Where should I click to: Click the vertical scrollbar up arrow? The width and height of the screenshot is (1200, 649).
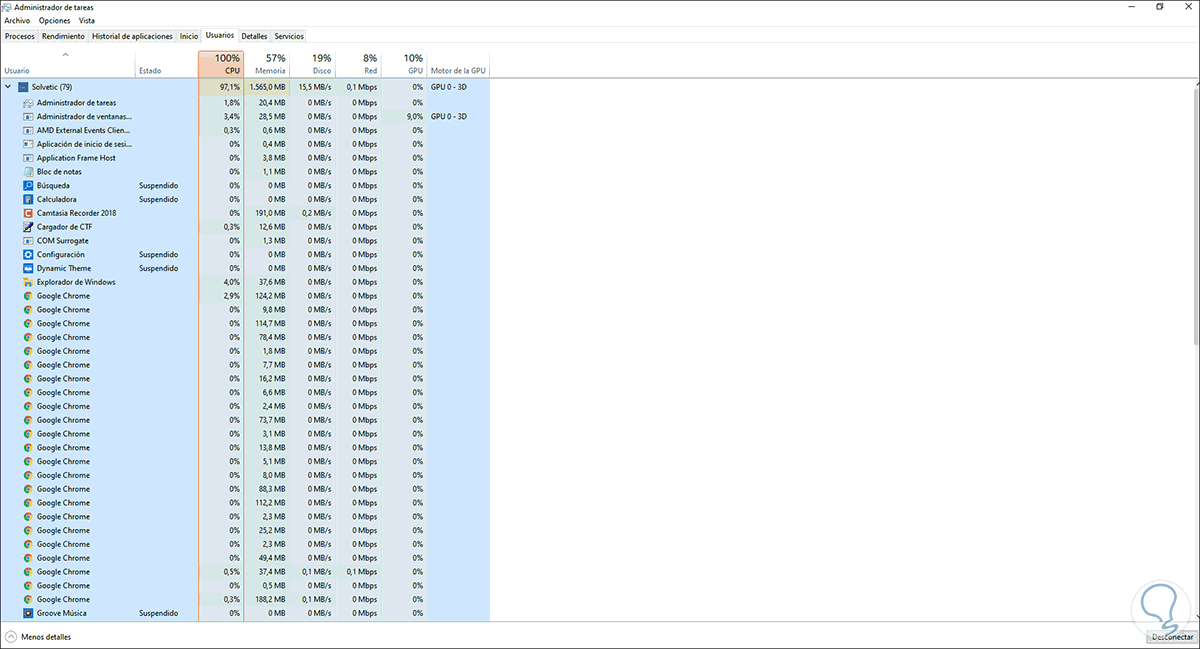click(1195, 83)
